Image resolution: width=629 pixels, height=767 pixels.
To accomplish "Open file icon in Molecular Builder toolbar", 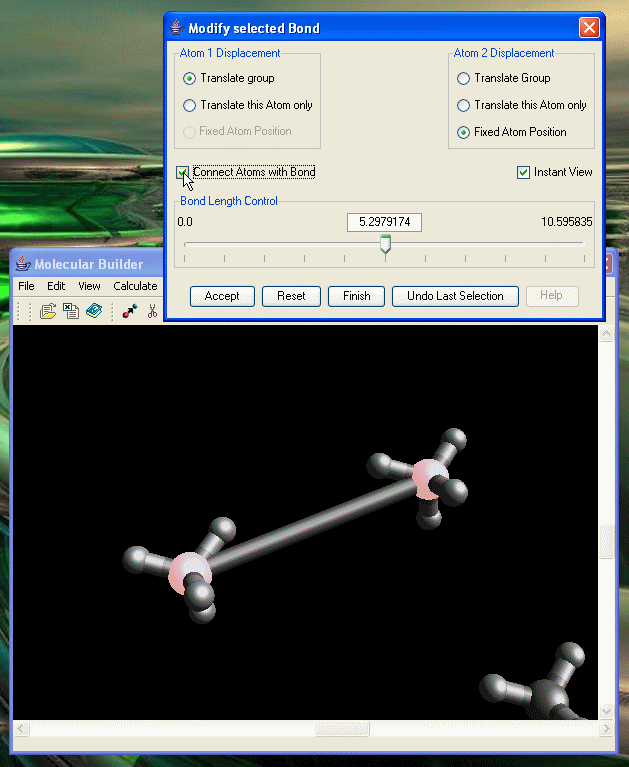I will click(48, 311).
